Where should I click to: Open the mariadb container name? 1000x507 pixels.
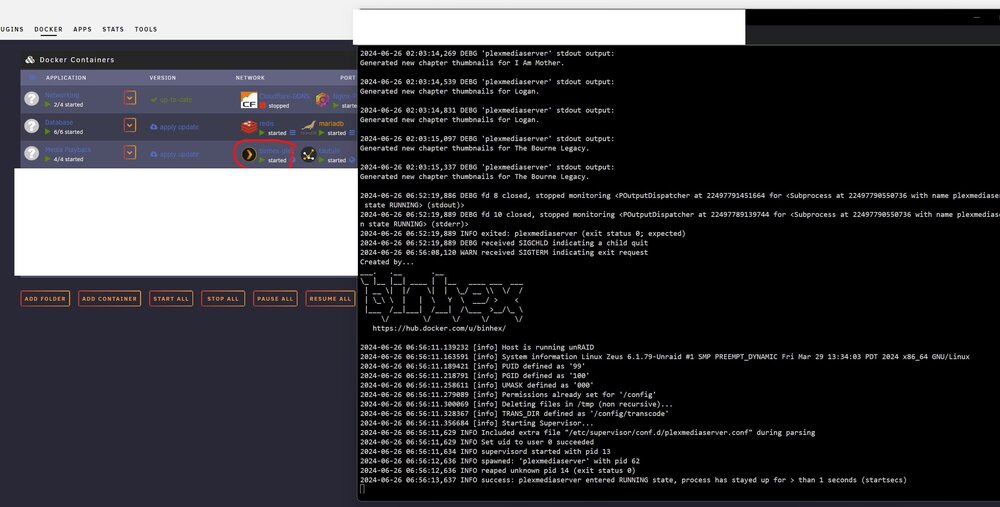click(x=331, y=123)
